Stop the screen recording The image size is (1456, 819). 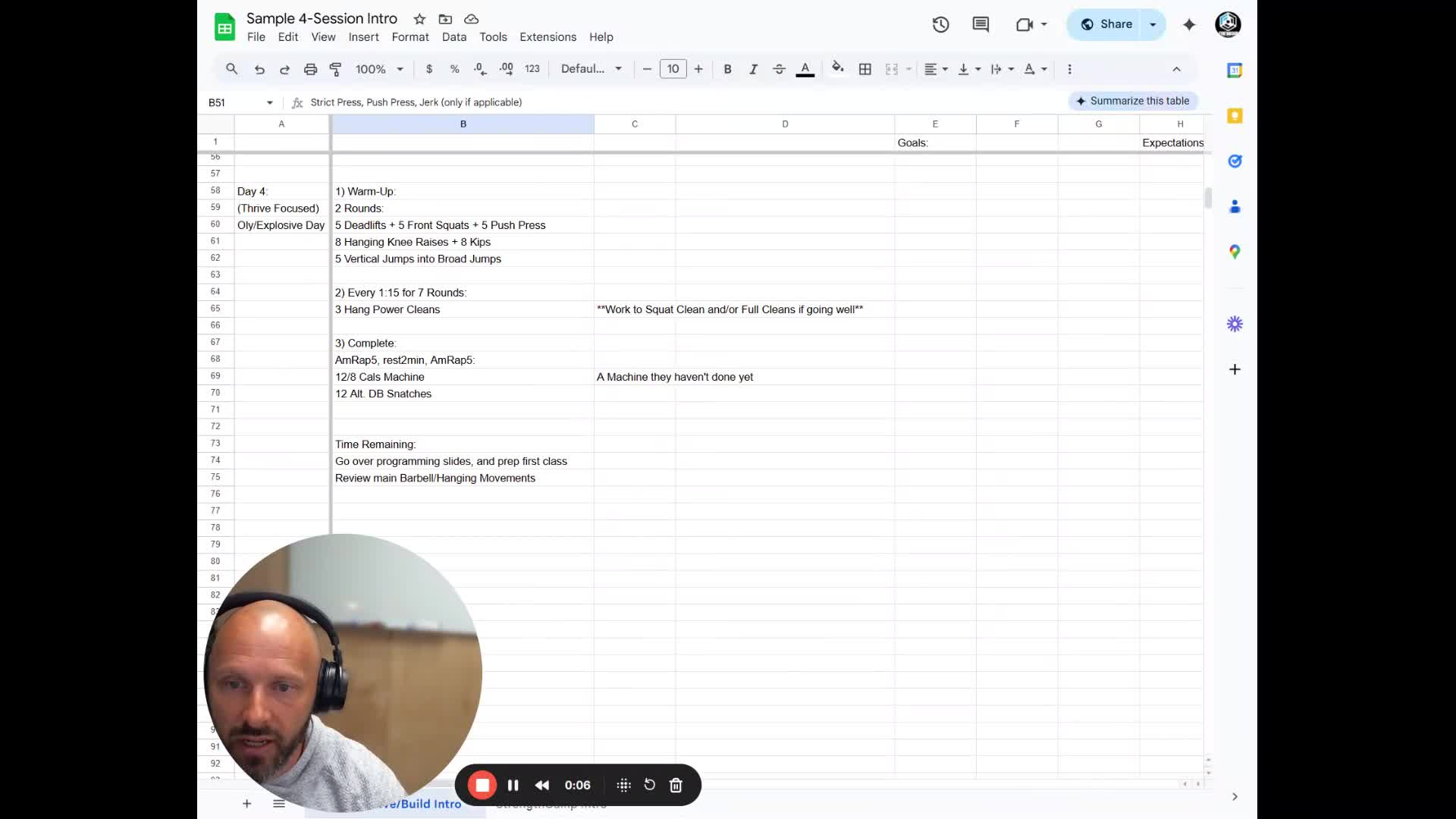[x=482, y=785]
